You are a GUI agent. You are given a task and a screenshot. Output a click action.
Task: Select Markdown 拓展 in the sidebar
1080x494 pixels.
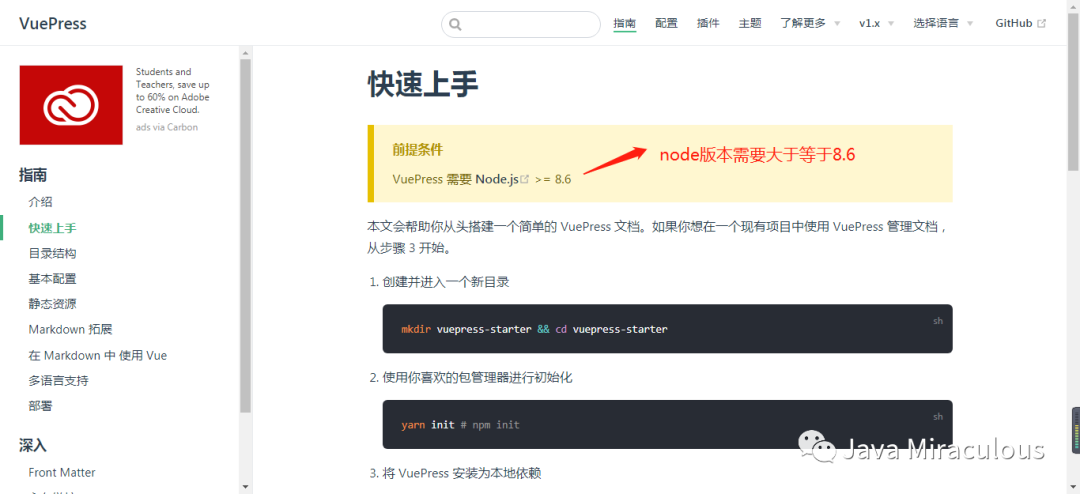(x=70, y=329)
